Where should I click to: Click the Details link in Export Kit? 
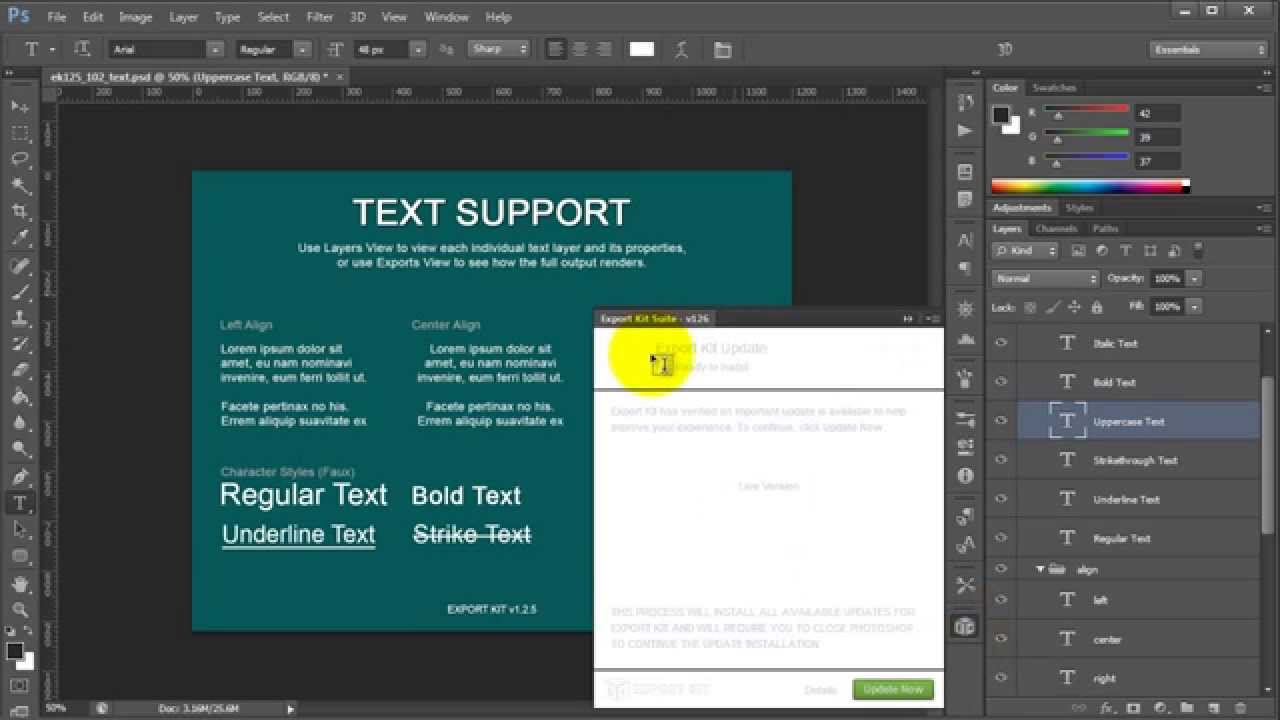pyautogui.click(x=820, y=690)
